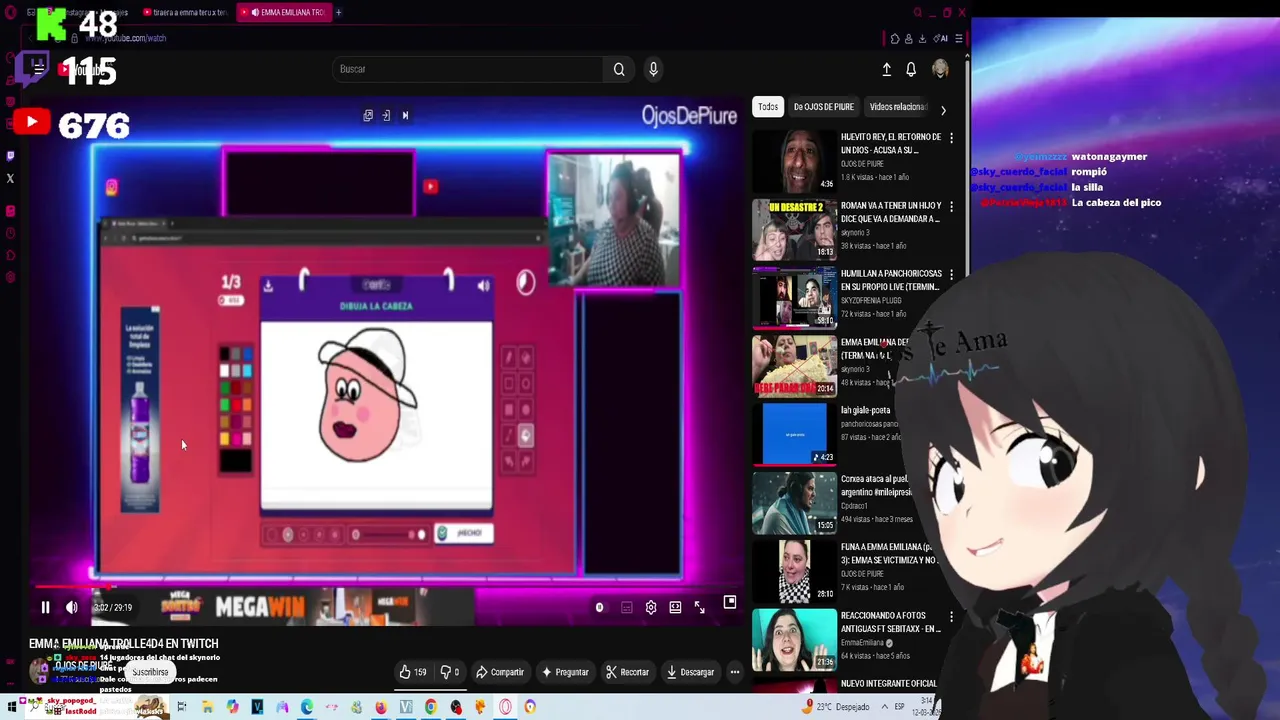Click the Preguntar button
This screenshot has height=720, width=1280.
pyautogui.click(x=566, y=672)
